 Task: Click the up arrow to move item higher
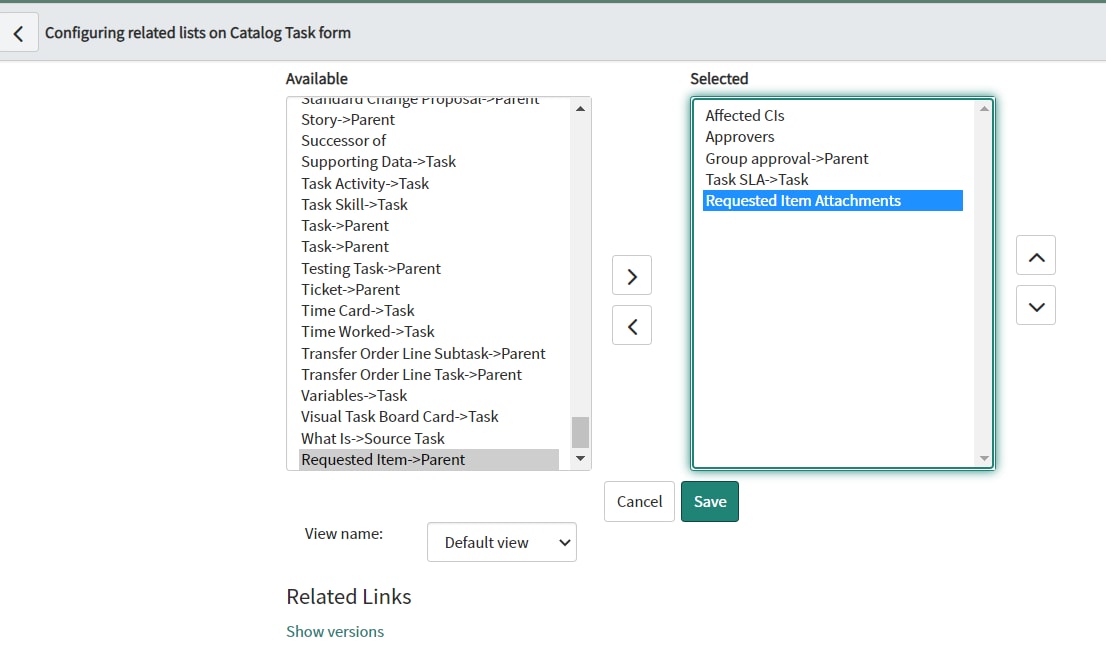1035,255
